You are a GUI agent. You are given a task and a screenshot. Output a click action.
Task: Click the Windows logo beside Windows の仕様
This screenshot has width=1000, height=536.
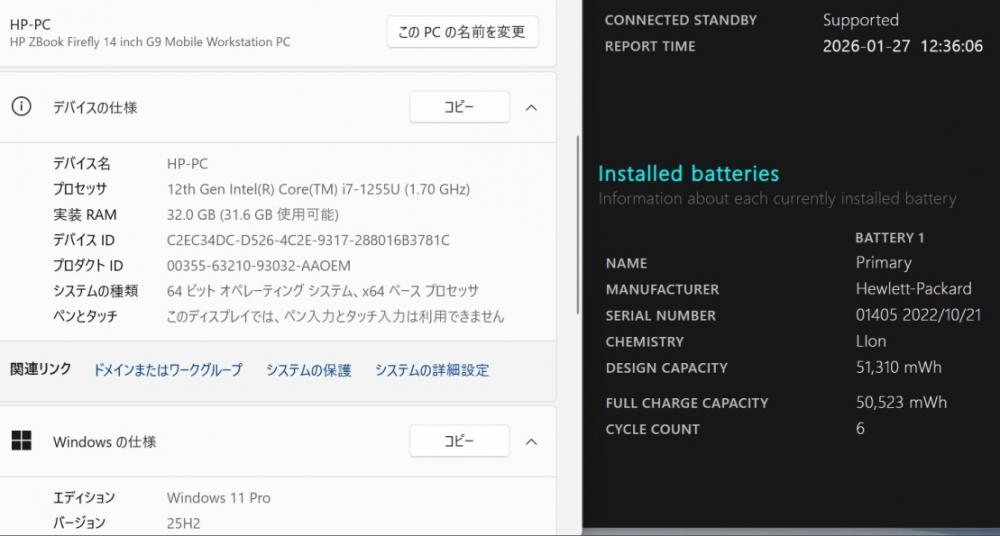(x=21, y=441)
